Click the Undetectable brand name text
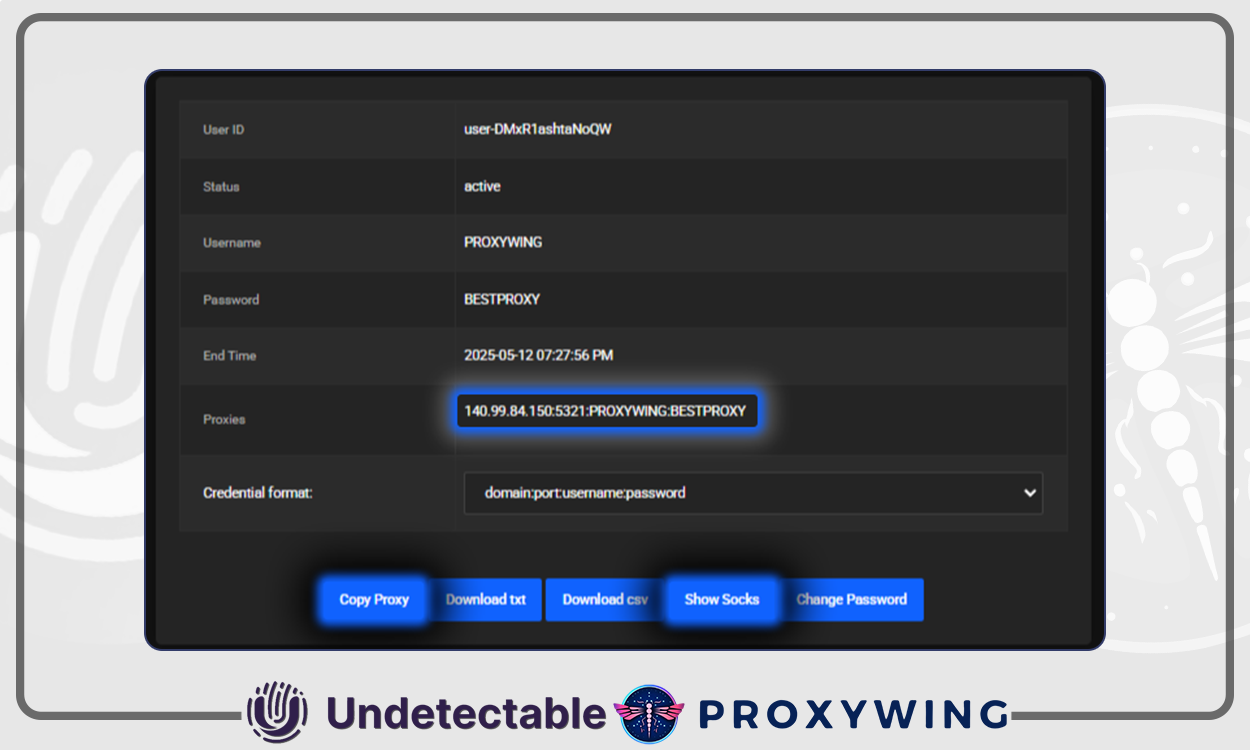Viewport: 1250px width, 750px height. [x=466, y=714]
